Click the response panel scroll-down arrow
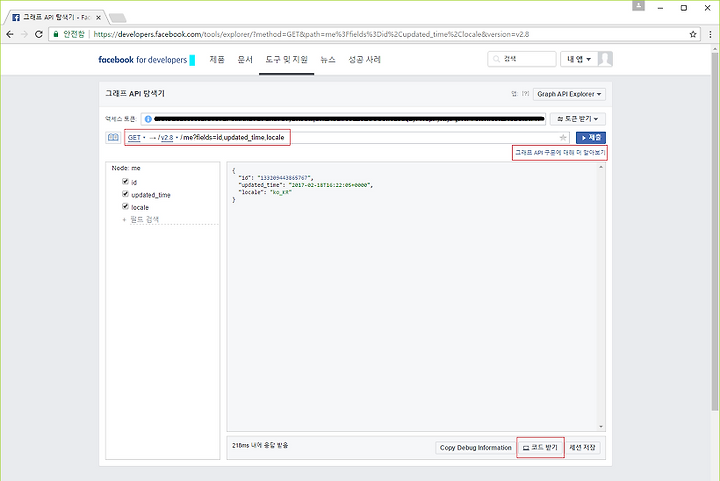The width and height of the screenshot is (720, 481). (x=601, y=426)
